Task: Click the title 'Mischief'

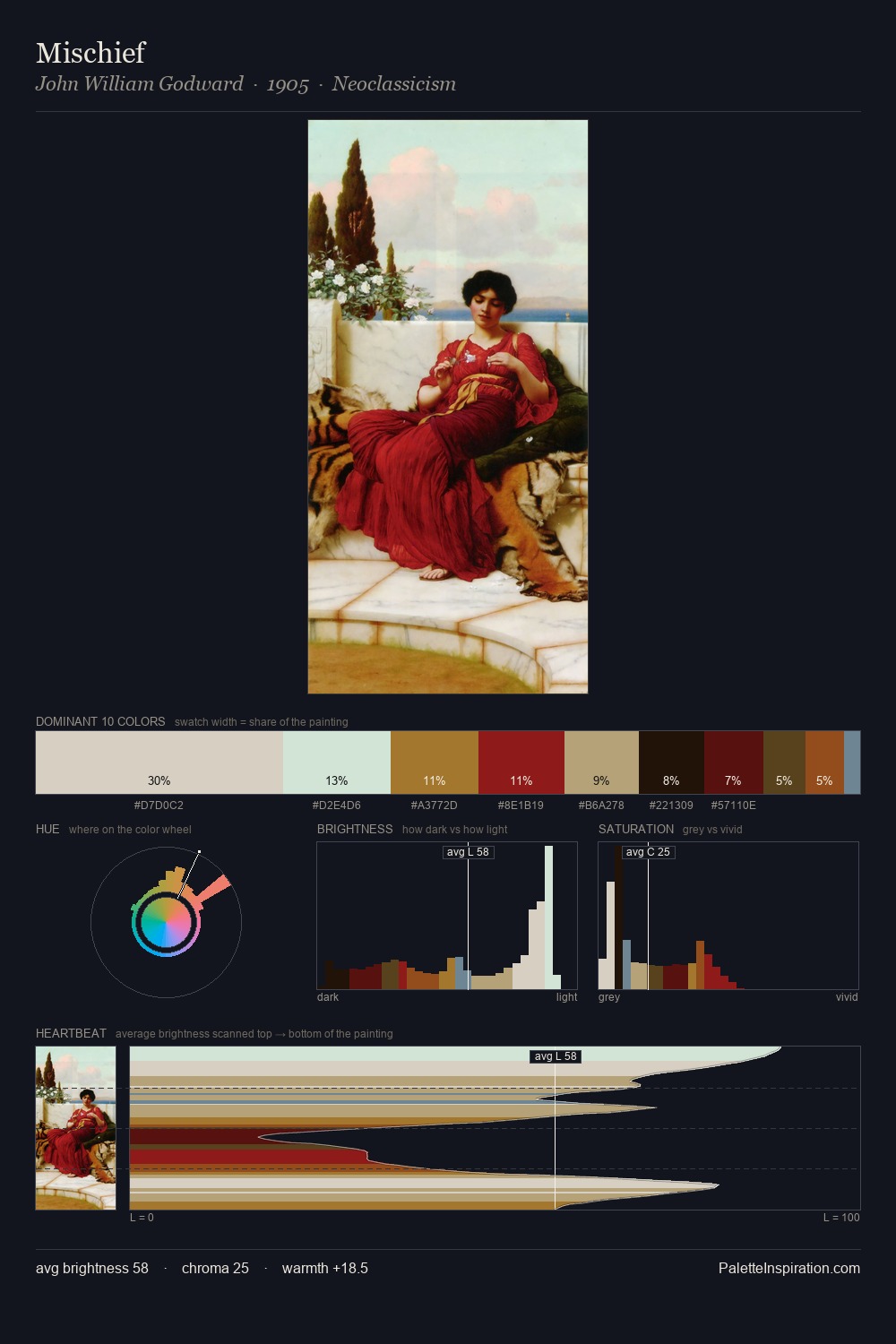Action: pyautogui.click(x=90, y=53)
